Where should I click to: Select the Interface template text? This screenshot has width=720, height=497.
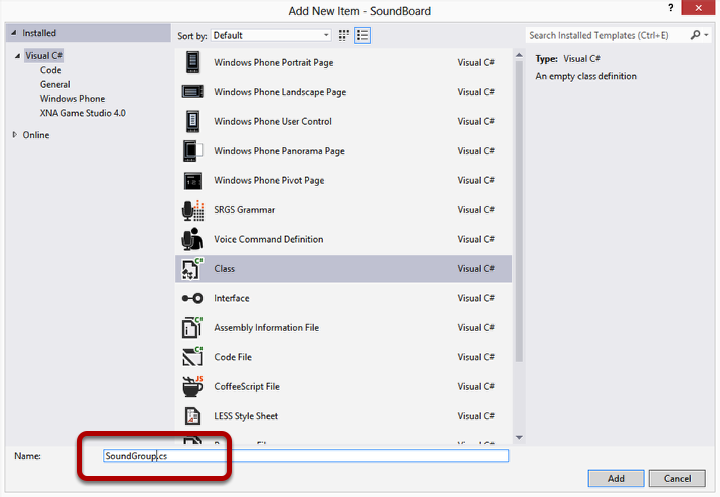click(x=232, y=298)
